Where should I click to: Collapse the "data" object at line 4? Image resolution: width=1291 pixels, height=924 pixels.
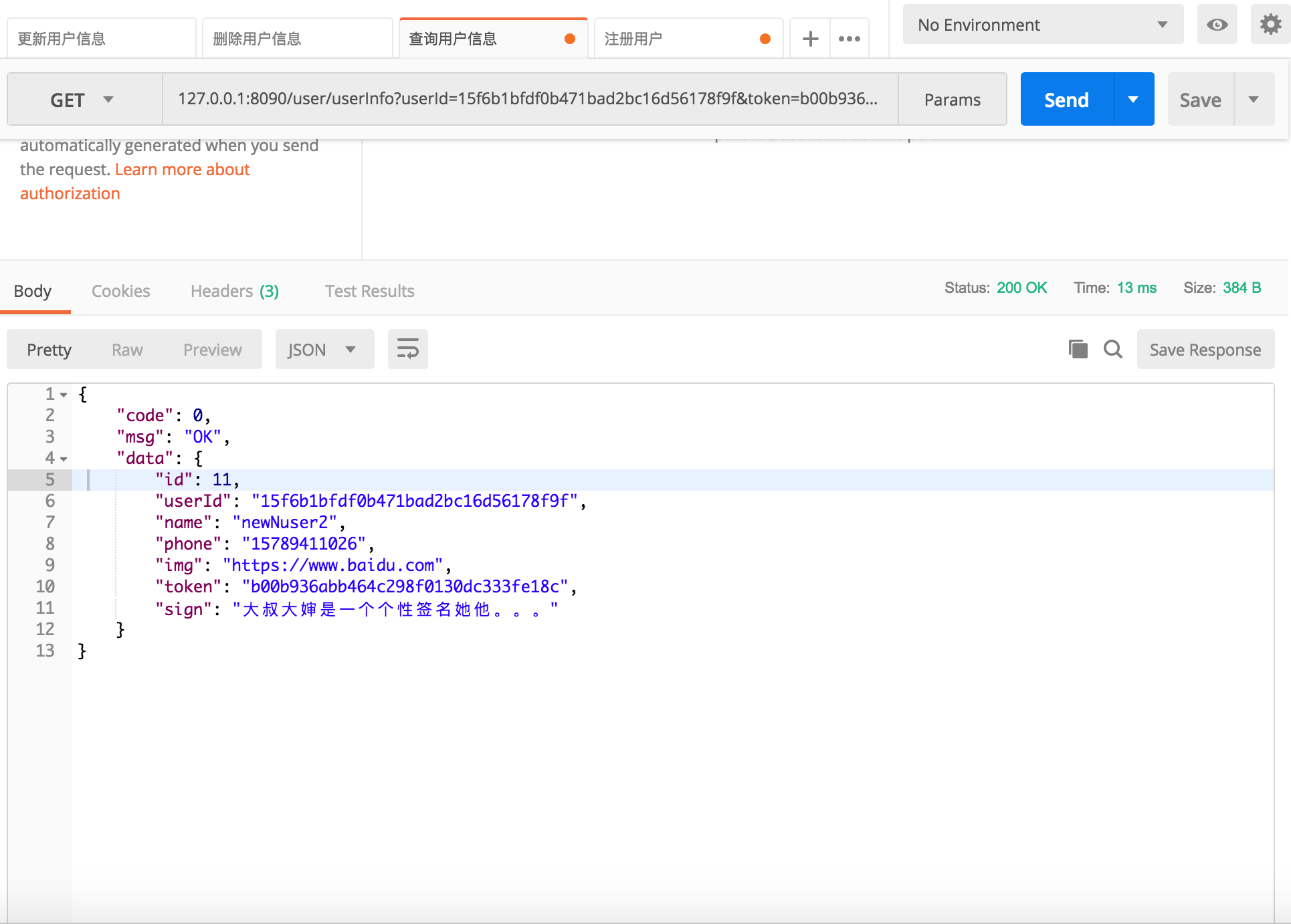pyautogui.click(x=64, y=459)
